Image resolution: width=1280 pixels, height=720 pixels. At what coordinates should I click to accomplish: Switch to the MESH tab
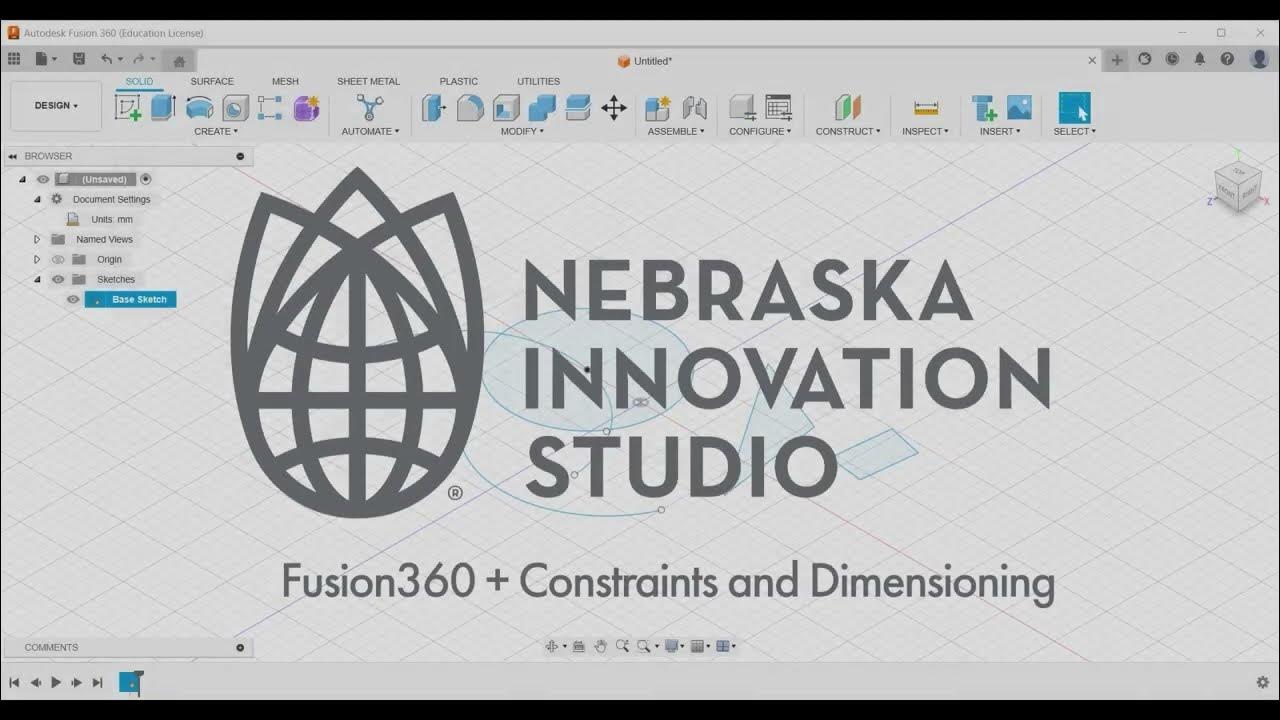point(285,82)
